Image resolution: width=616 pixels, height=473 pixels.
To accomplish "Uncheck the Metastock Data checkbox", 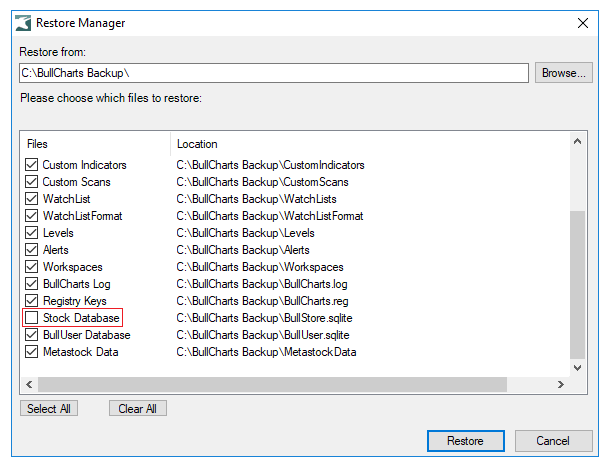I will 31,352.
